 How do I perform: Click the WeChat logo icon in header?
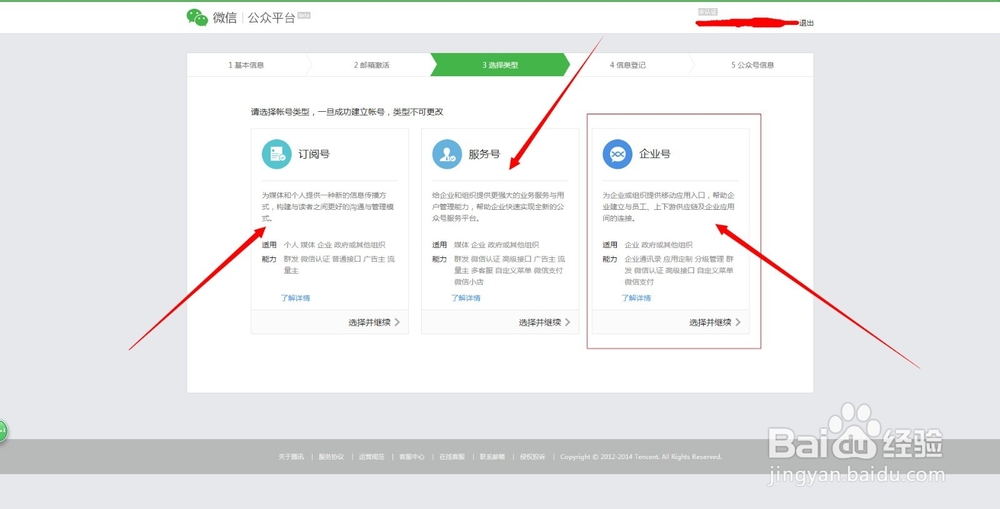click(x=197, y=17)
